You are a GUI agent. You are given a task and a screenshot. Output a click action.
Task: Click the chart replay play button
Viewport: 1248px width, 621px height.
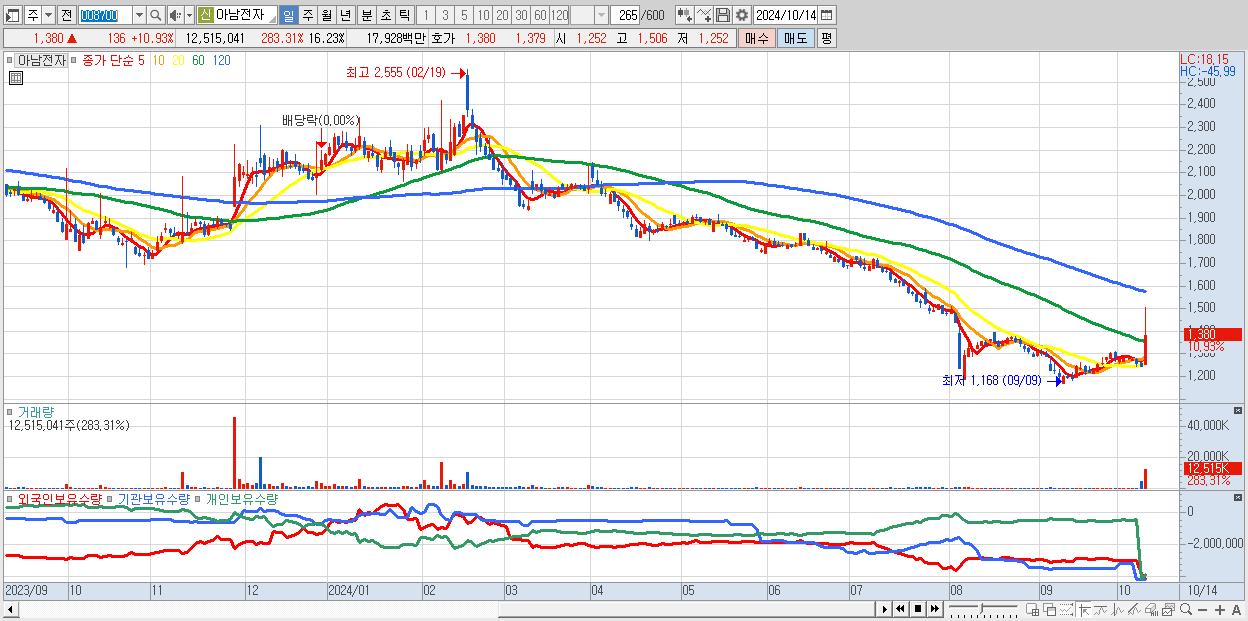(885, 609)
